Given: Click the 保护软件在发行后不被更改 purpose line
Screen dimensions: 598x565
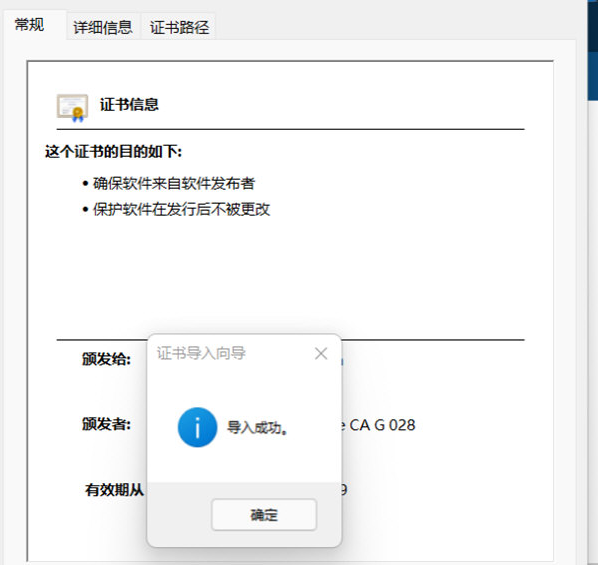Looking at the screenshot, I should (182, 209).
